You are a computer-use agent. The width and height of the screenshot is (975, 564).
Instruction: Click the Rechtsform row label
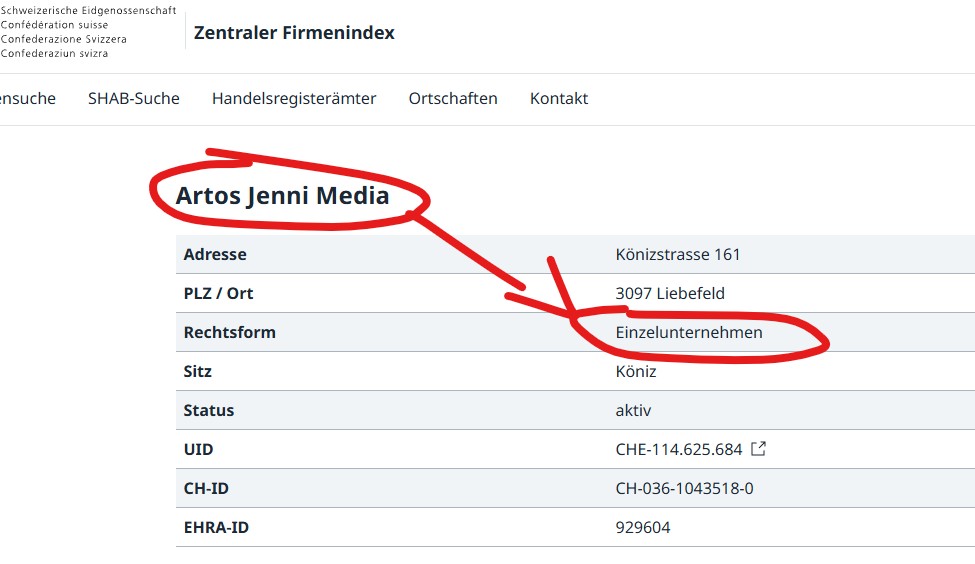click(x=229, y=332)
